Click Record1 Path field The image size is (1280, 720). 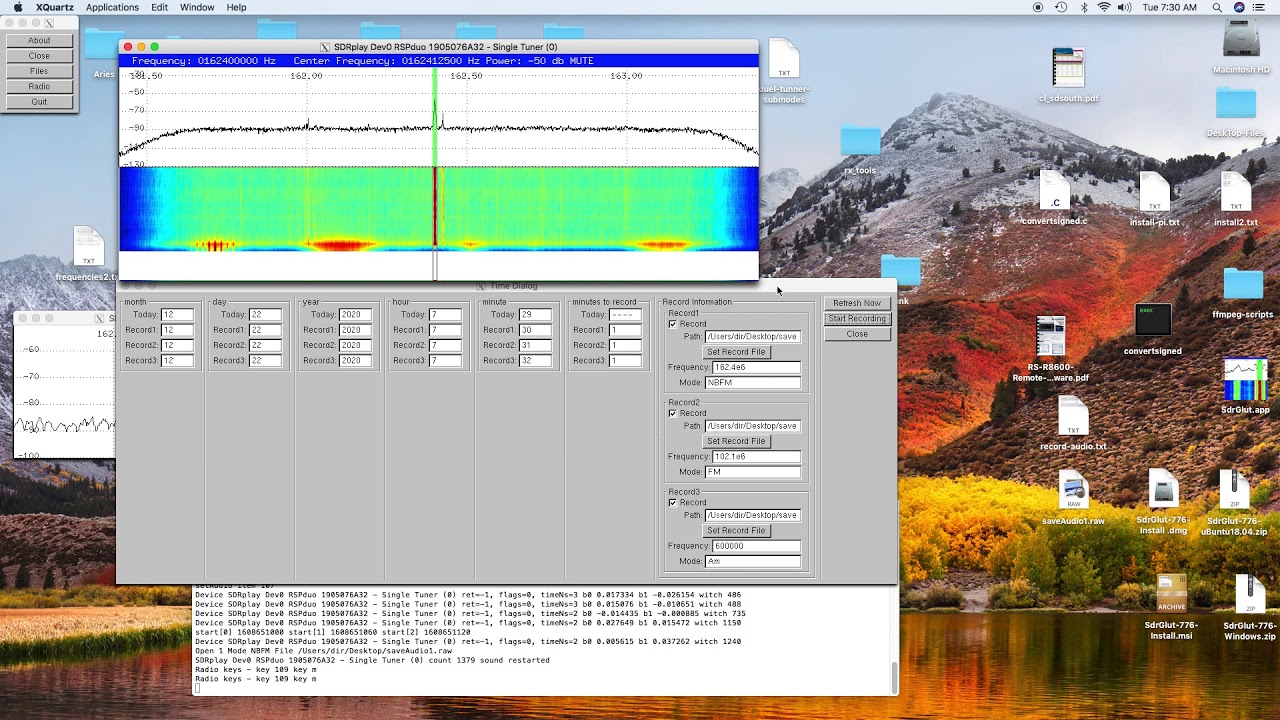(753, 337)
